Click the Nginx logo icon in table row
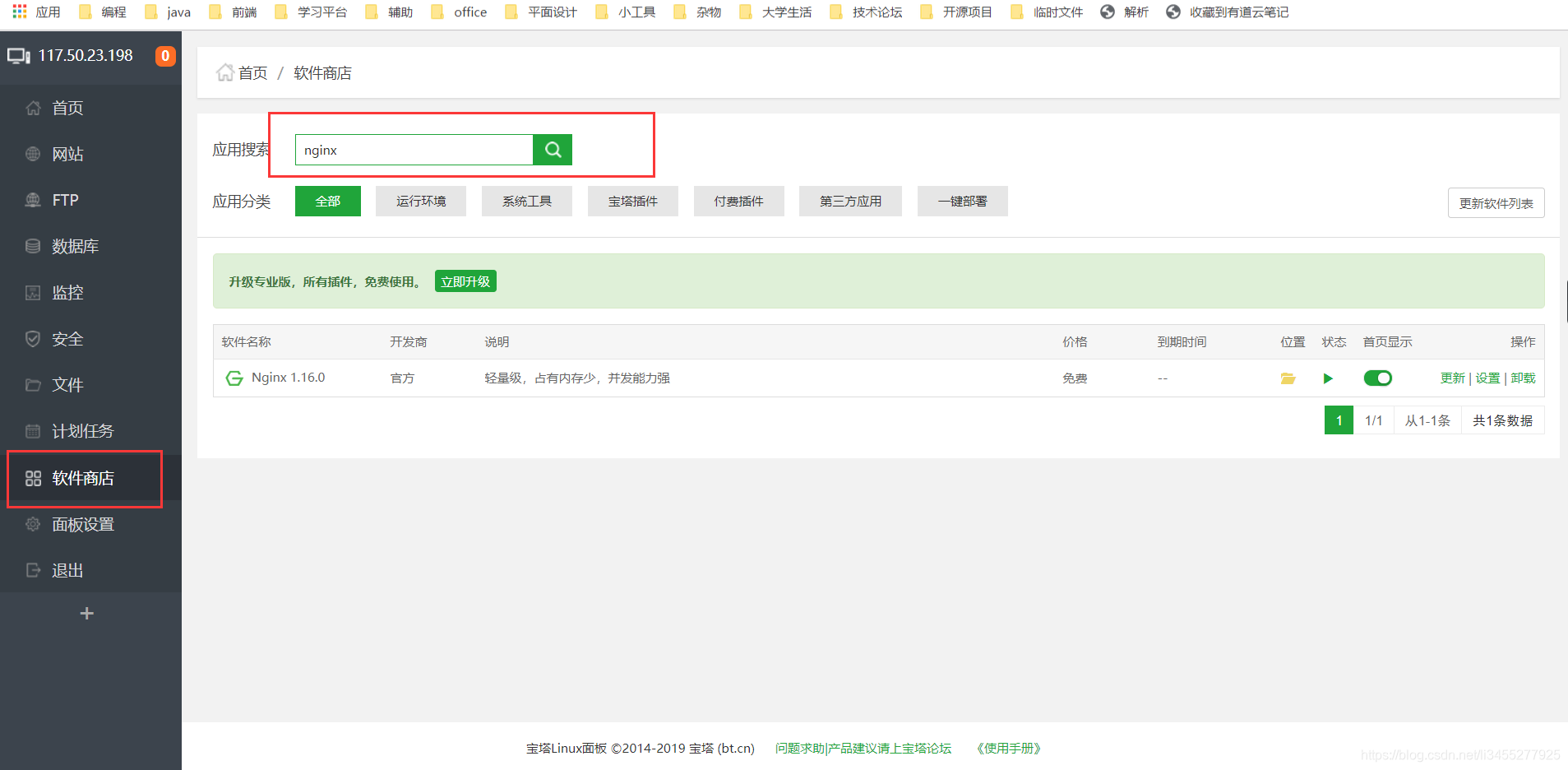 pyautogui.click(x=234, y=378)
